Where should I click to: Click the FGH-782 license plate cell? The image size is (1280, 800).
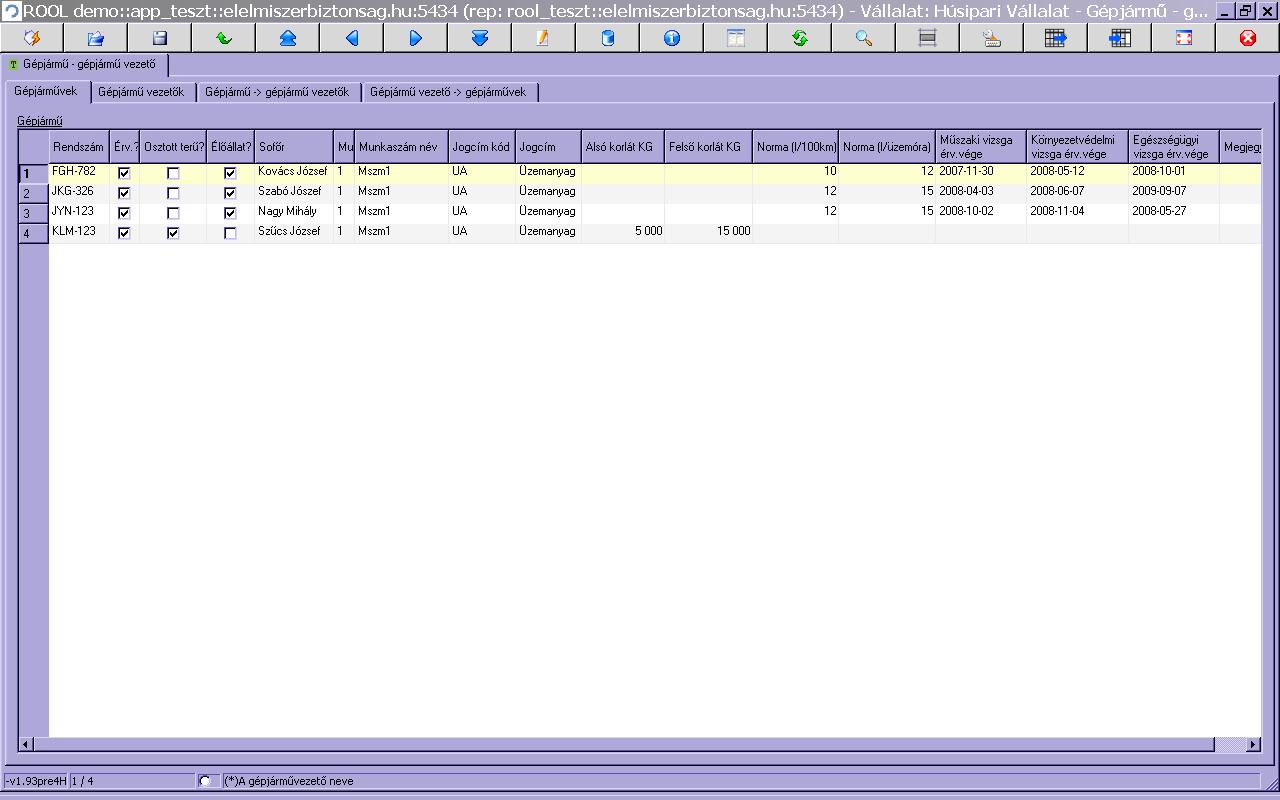pos(79,172)
